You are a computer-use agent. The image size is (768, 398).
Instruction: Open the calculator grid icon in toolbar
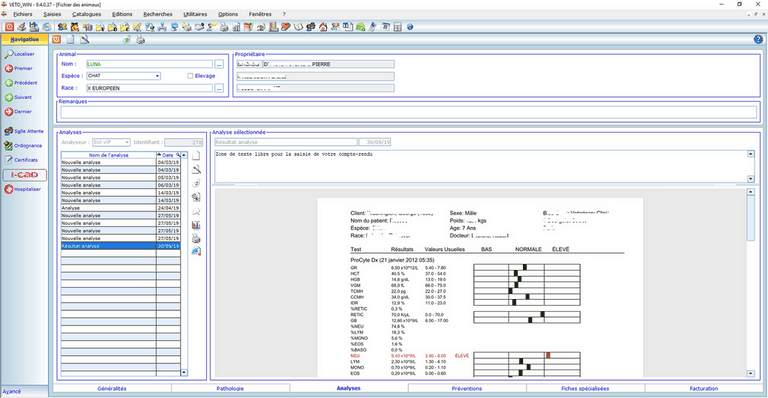[x=398, y=27]
